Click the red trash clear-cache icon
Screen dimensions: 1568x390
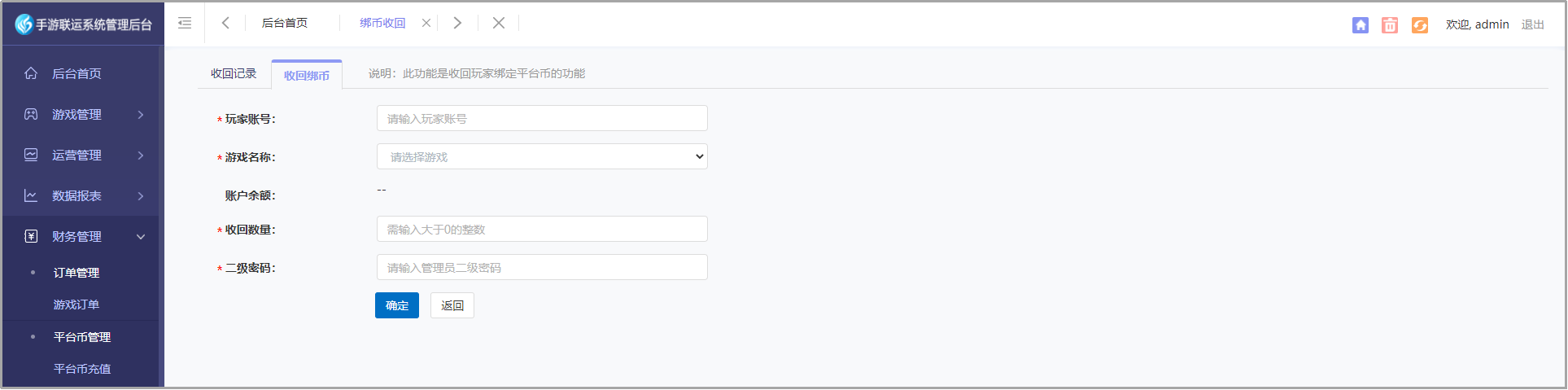[x=1390, y=25]
